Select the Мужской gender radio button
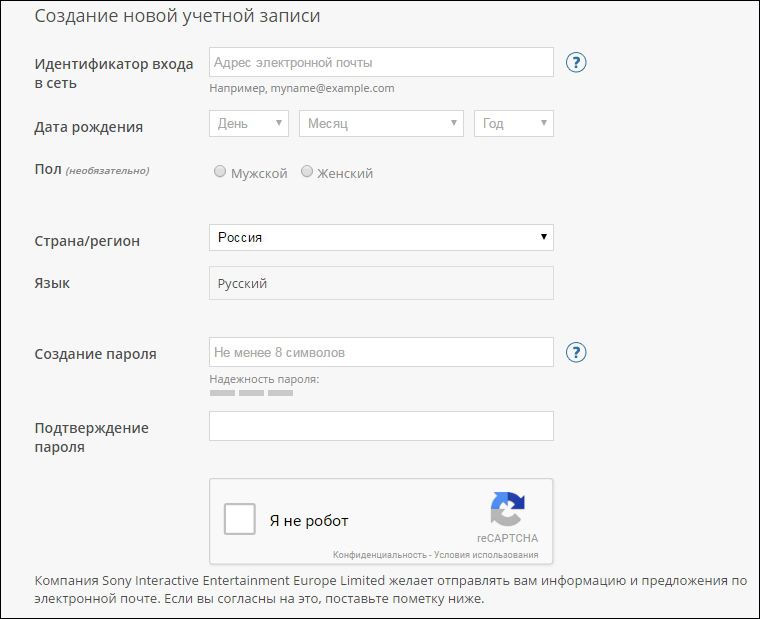Image resolution: width=760 pixels, height=619 pixels. tap(220, 172)
